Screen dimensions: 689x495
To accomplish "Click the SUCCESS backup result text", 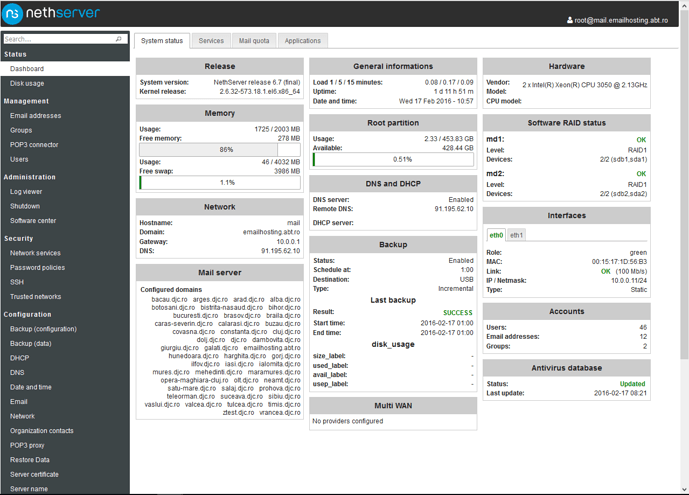I will click(x=457, y=313).
